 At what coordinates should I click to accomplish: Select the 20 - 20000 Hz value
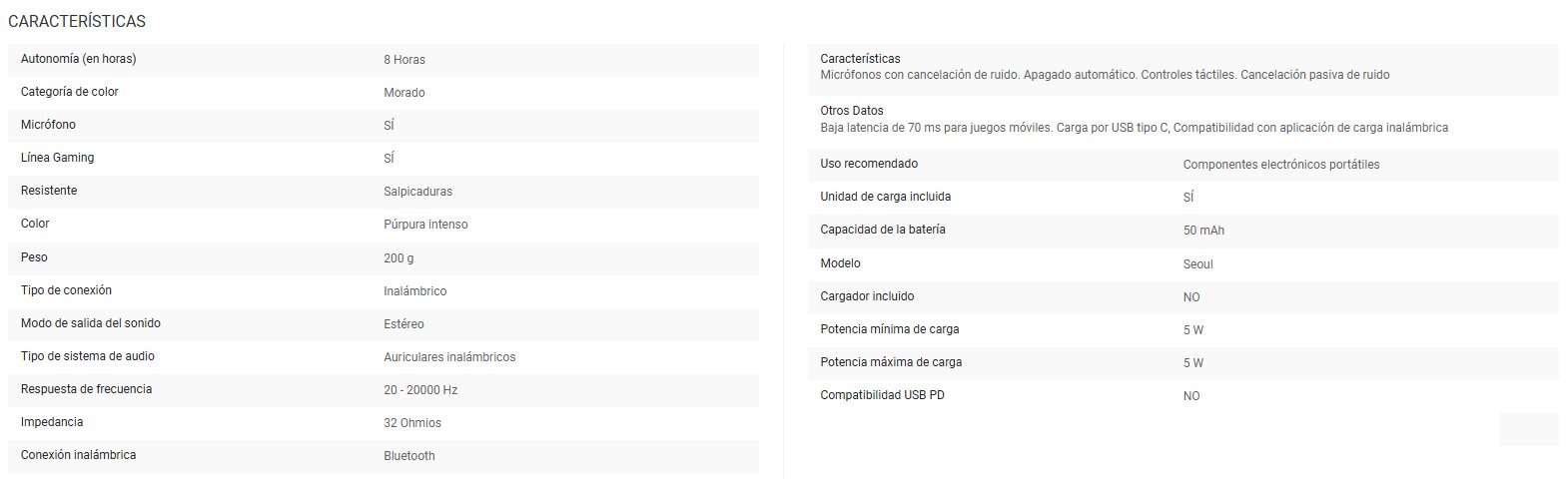(420, 390)
